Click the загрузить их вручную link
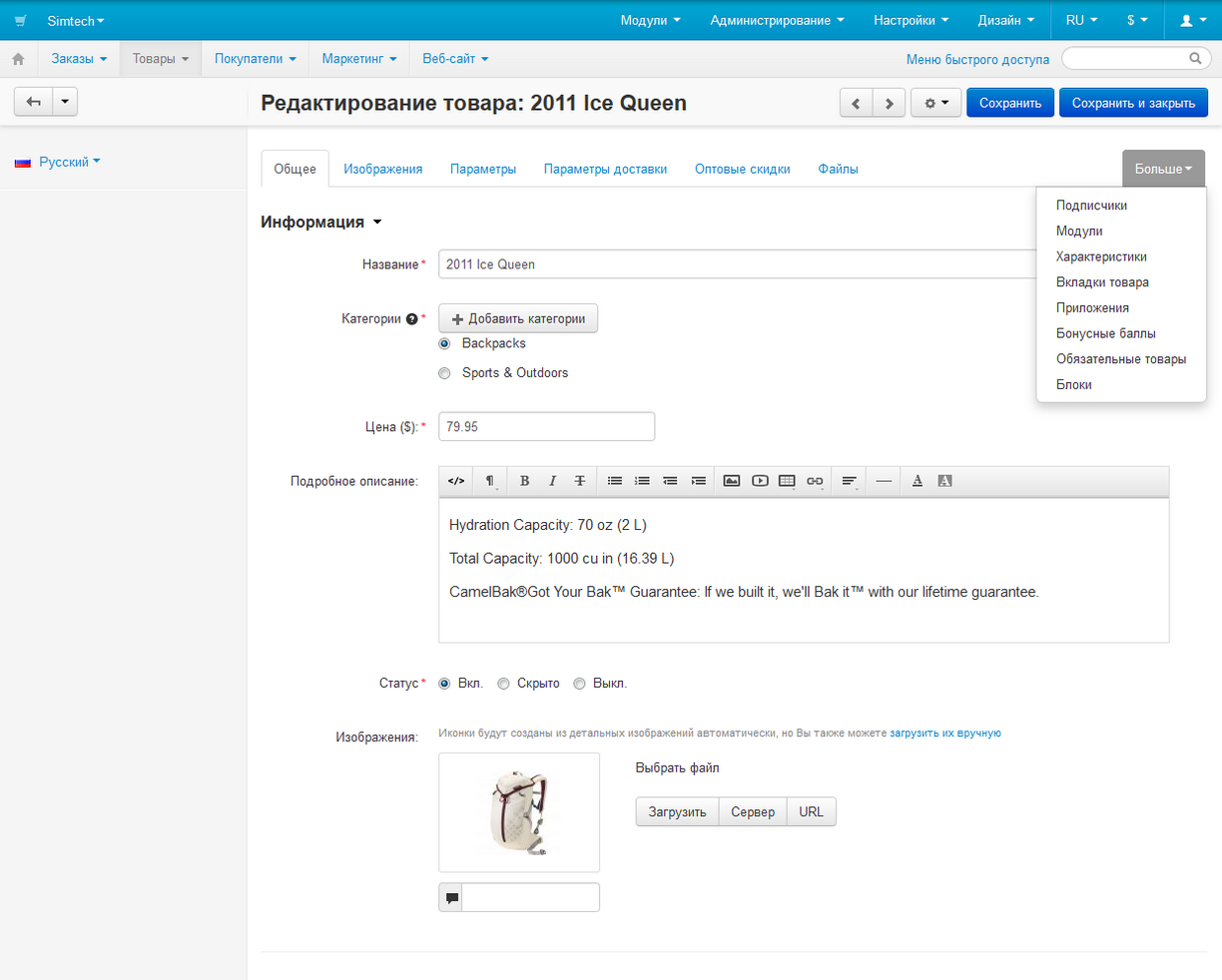Viewport: 1222px width, 980px height. [x=944, y=733]
